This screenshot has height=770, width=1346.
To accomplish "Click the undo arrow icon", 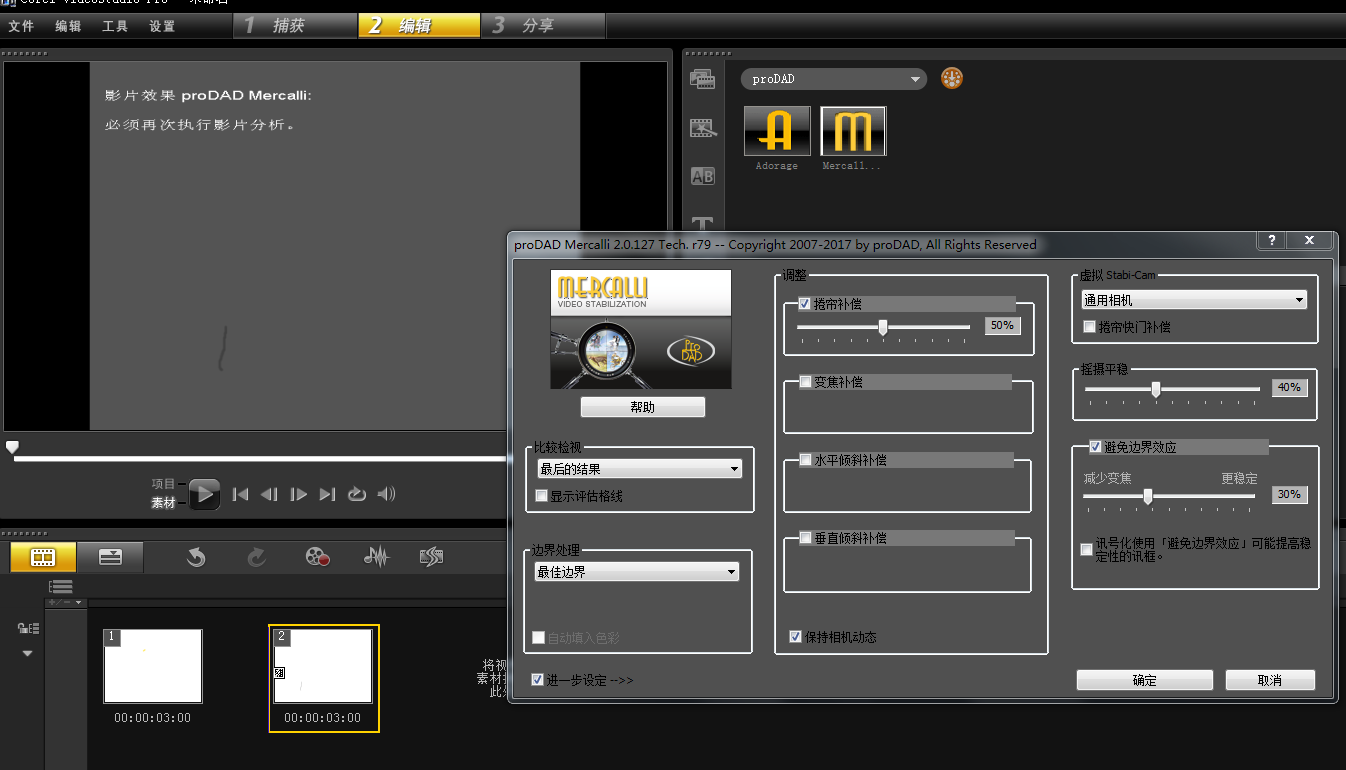I will click(x=196, y=557).
